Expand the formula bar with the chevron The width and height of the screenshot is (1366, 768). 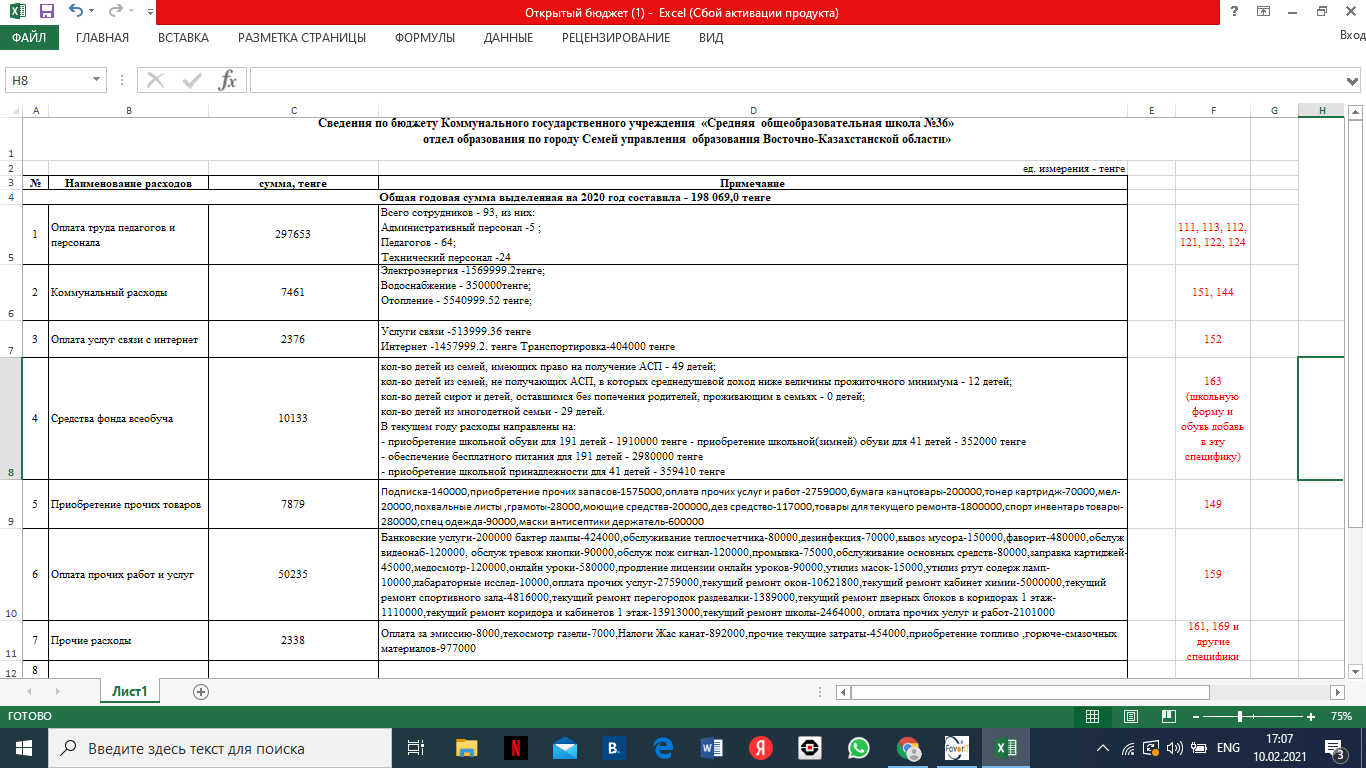pos(1353,80)
